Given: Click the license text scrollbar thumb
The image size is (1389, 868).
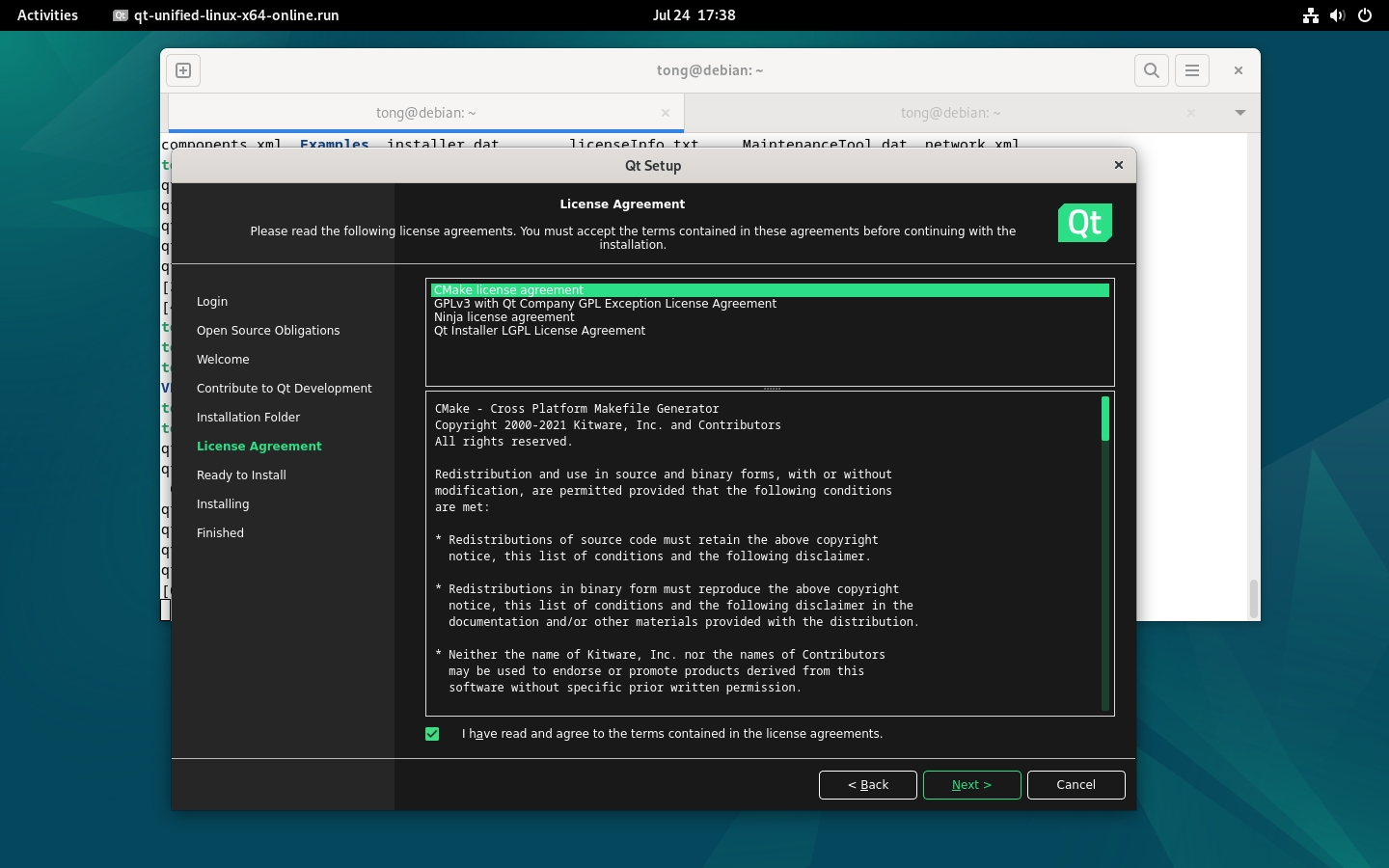Looking at the screenshot, I should pos(1105,419).
